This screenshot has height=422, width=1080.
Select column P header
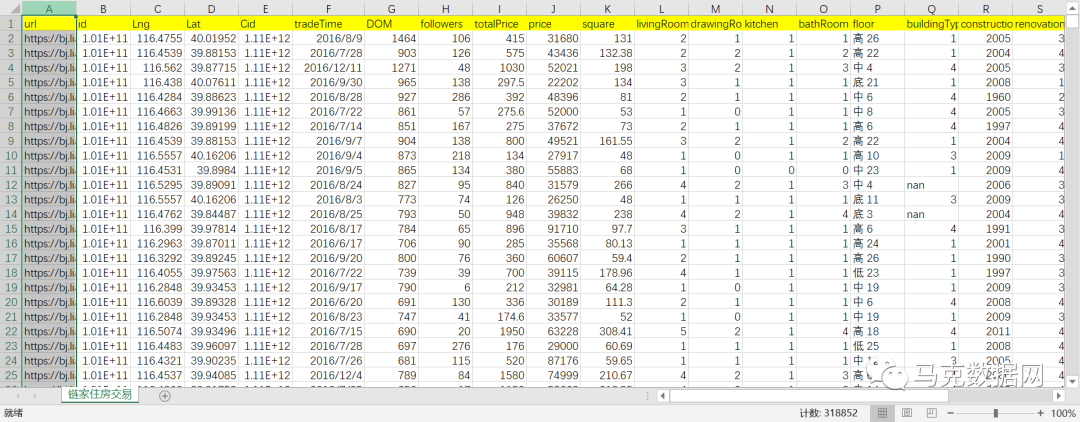point(877,9)
